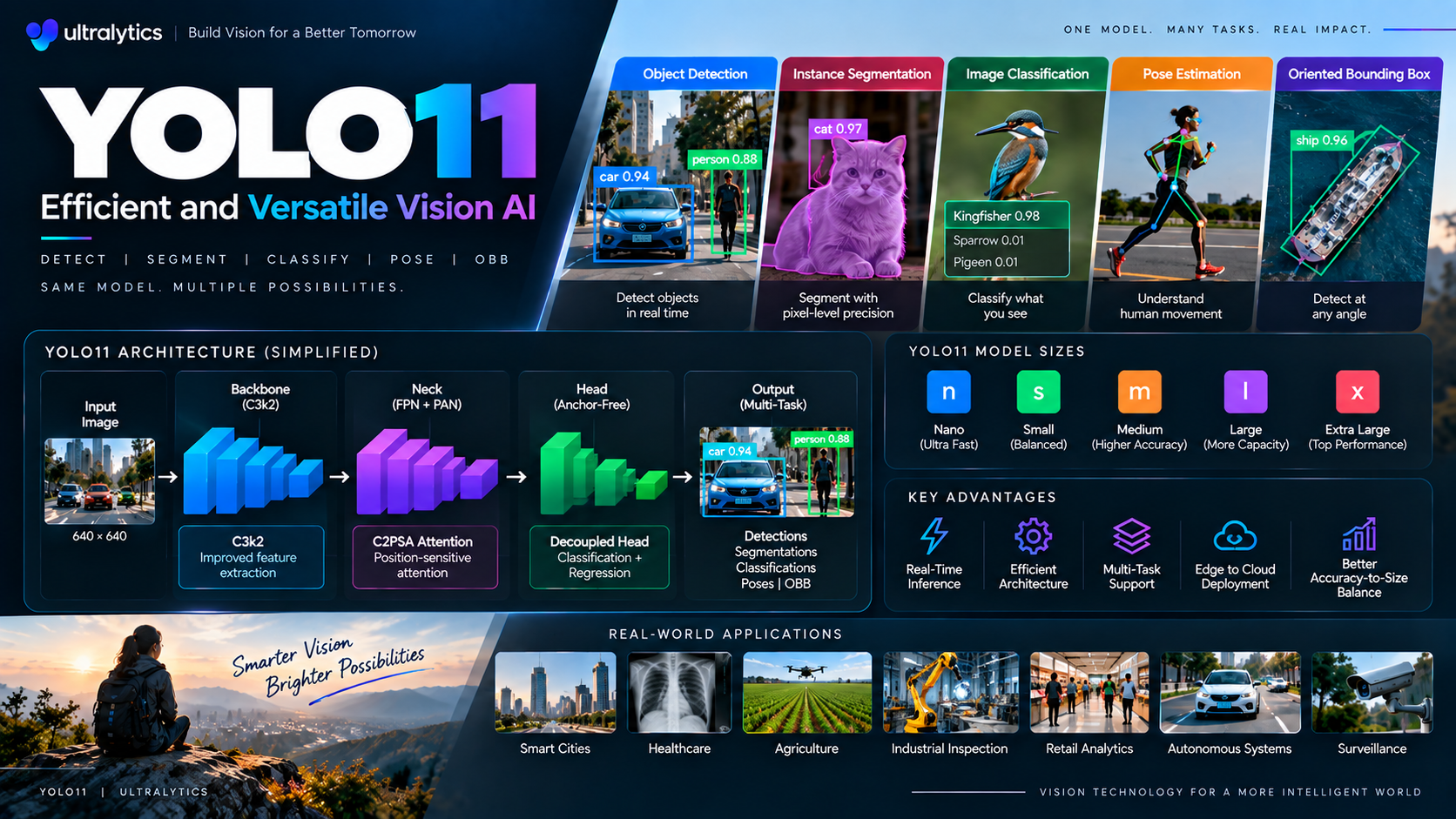1456x819 pixels.
Task: Select the Small 's' model icon
Action: point(1038,392)
